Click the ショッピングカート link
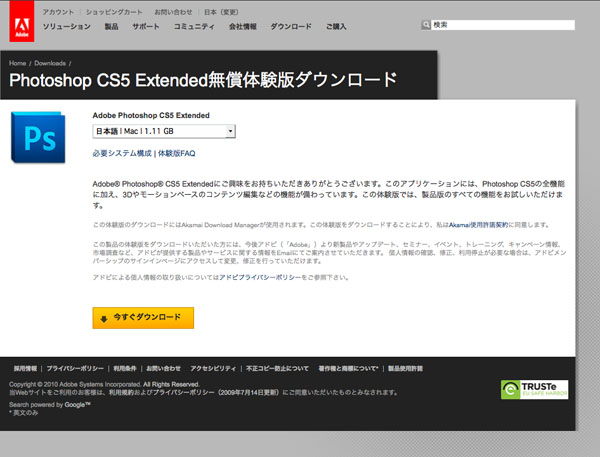 click(114, 12)
